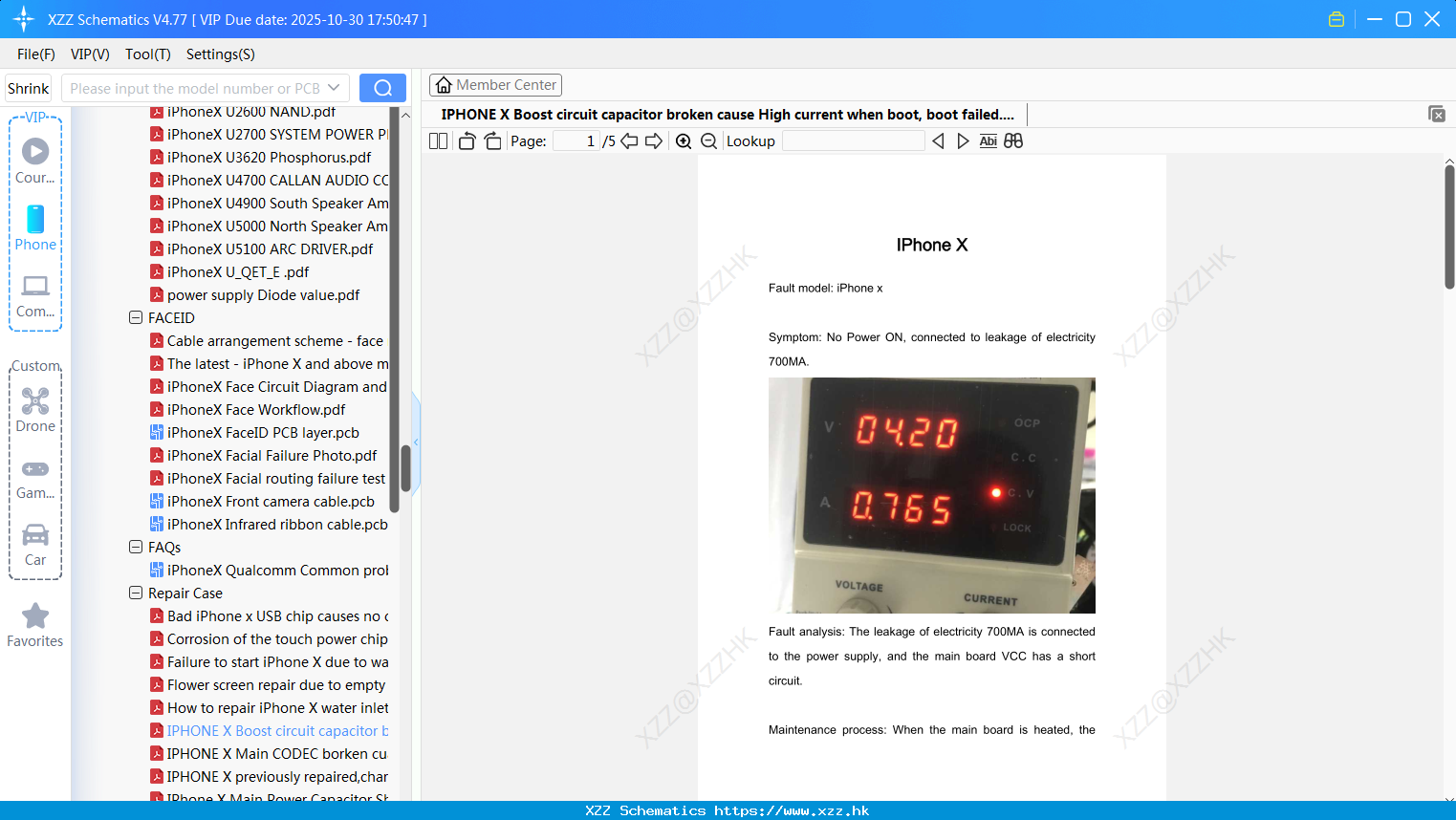Open Corrosion of the touch power chip
This screenshot has height=820, width=1456.
(277, 638)
